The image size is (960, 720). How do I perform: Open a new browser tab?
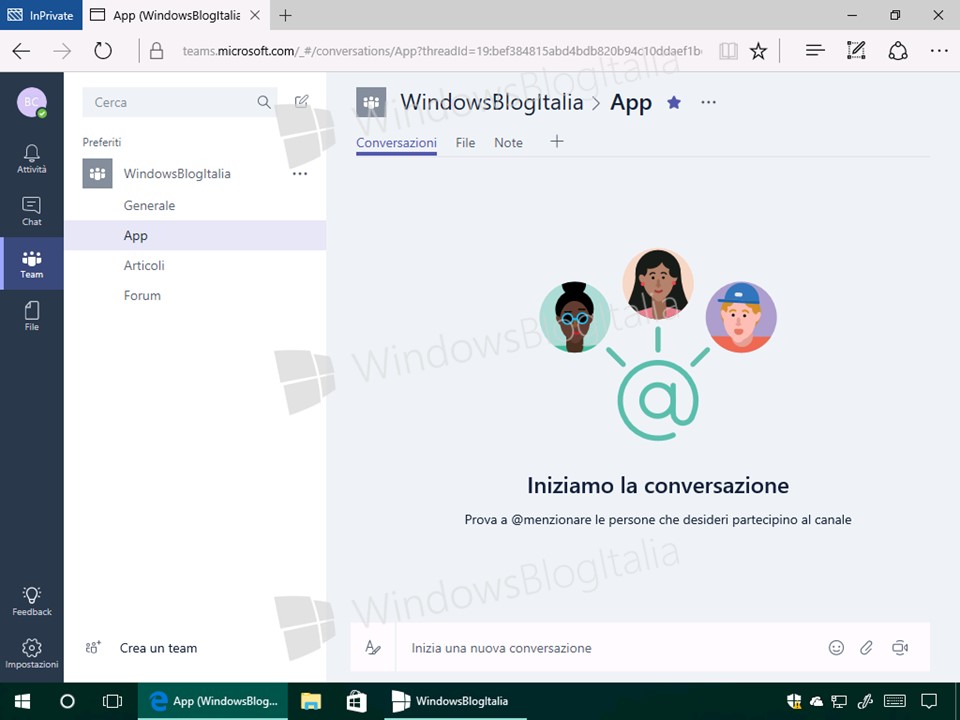click(285, 15)
